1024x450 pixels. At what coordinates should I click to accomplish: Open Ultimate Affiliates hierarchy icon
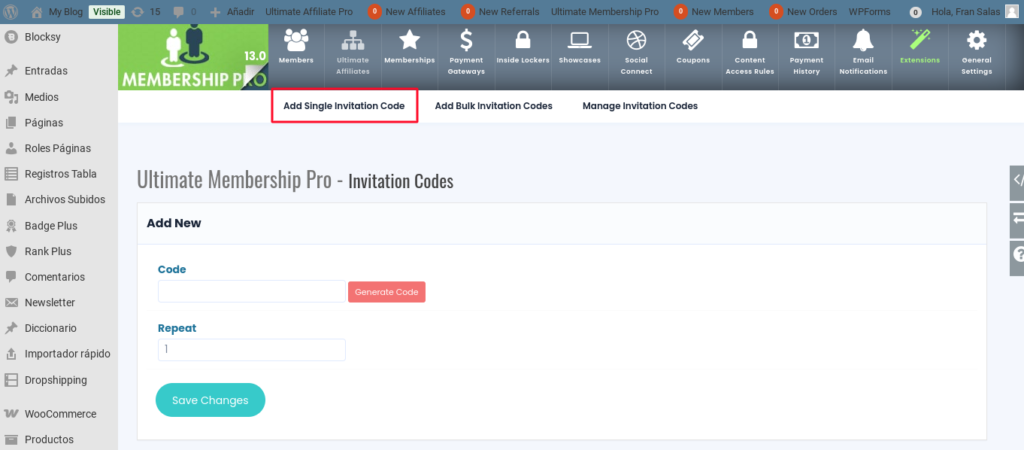[353, 41]
